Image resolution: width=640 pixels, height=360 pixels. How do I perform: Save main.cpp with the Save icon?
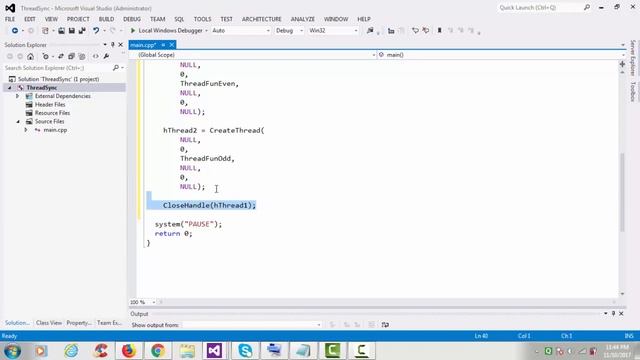(x=71, y=31)
